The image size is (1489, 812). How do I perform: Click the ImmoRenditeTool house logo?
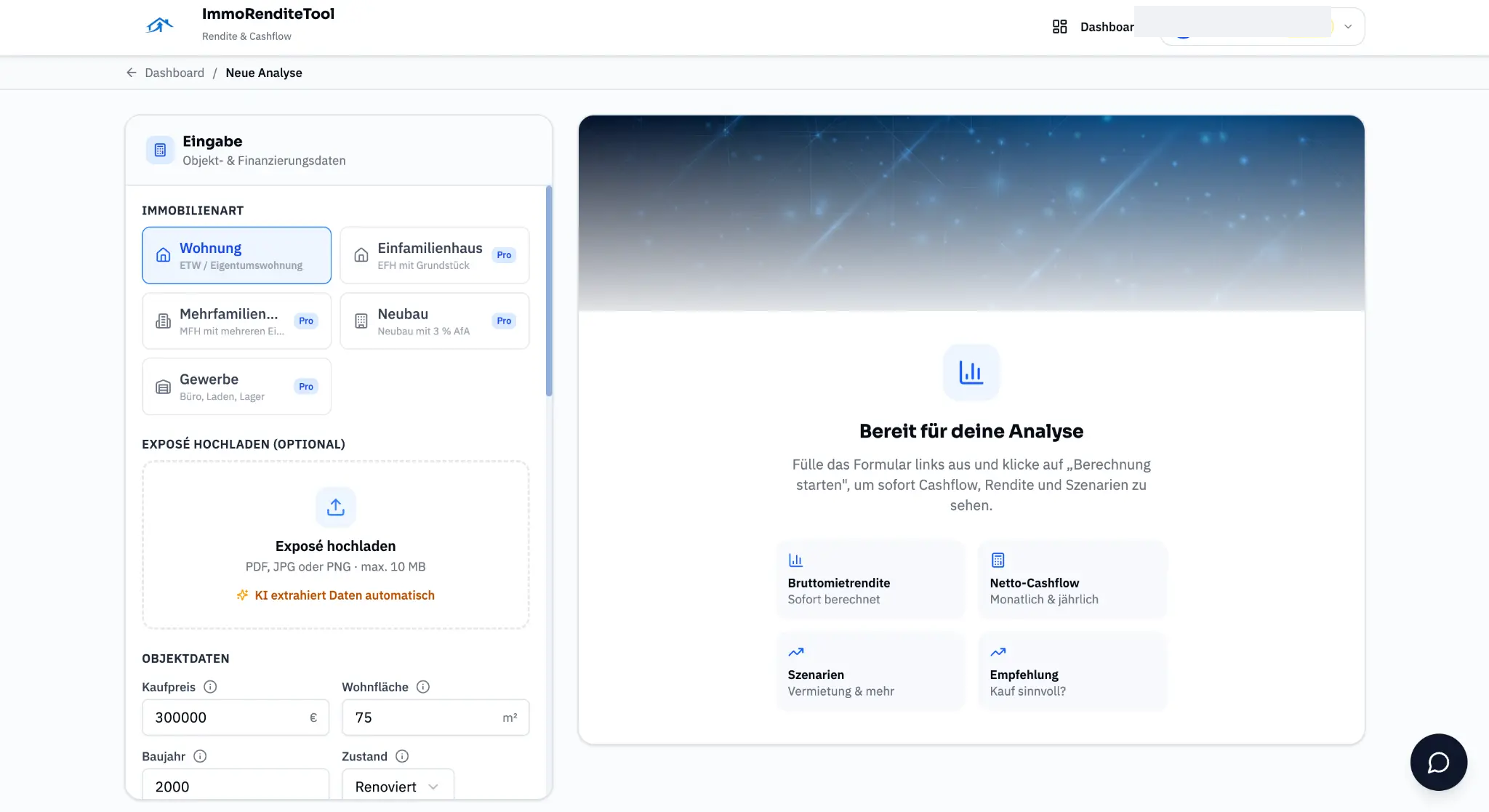[x=159, y=26]
